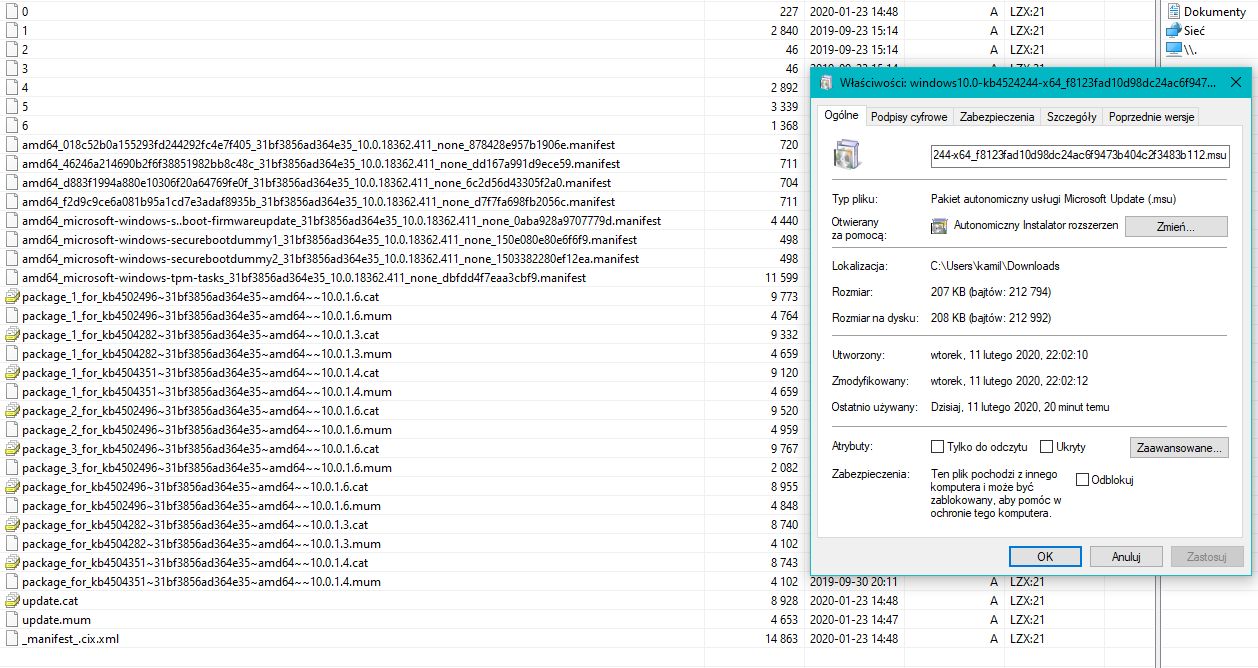Click the Zaawansowane... button
The height and width of the screenshot is (668, 1258).
[1179, 448]
